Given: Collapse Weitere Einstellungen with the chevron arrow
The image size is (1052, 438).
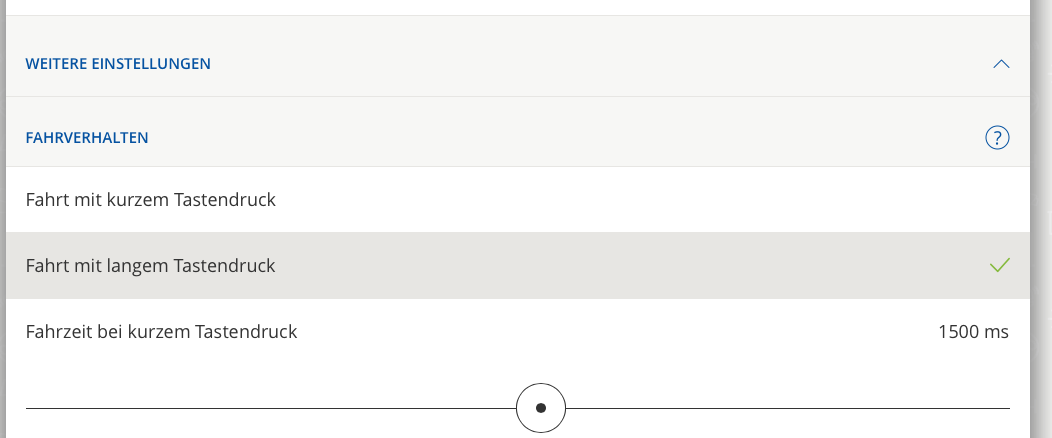Looking at the screenshot, I should (x=1001, y=64).
